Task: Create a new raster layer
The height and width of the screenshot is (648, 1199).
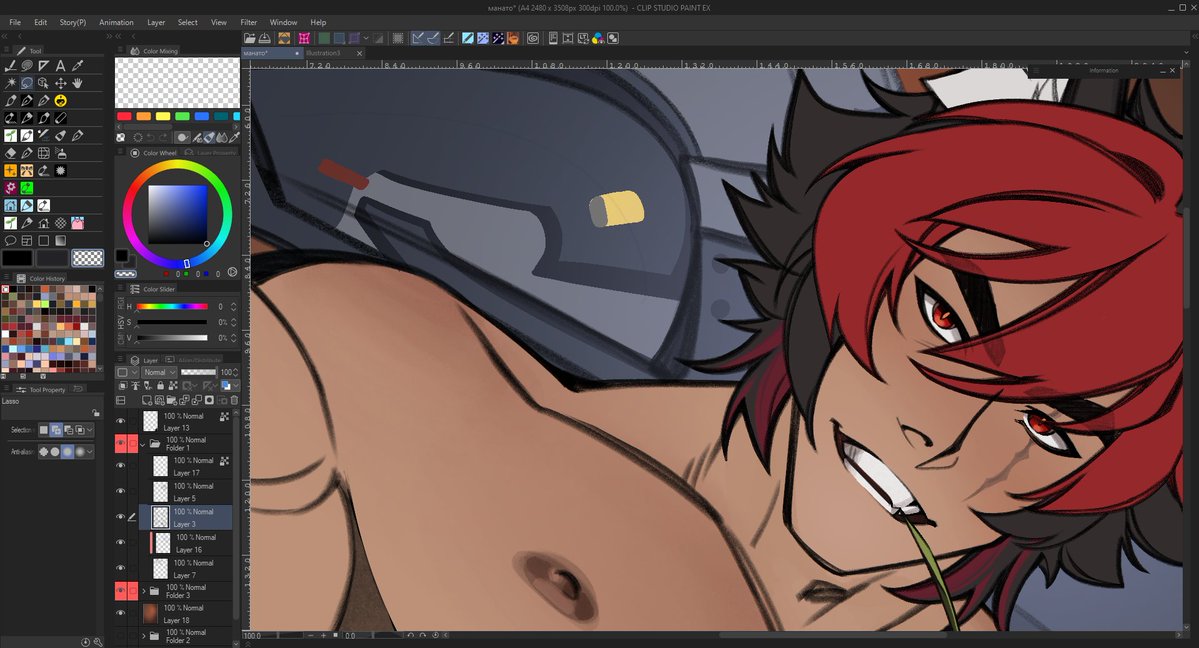Action: tap(148, 400)
